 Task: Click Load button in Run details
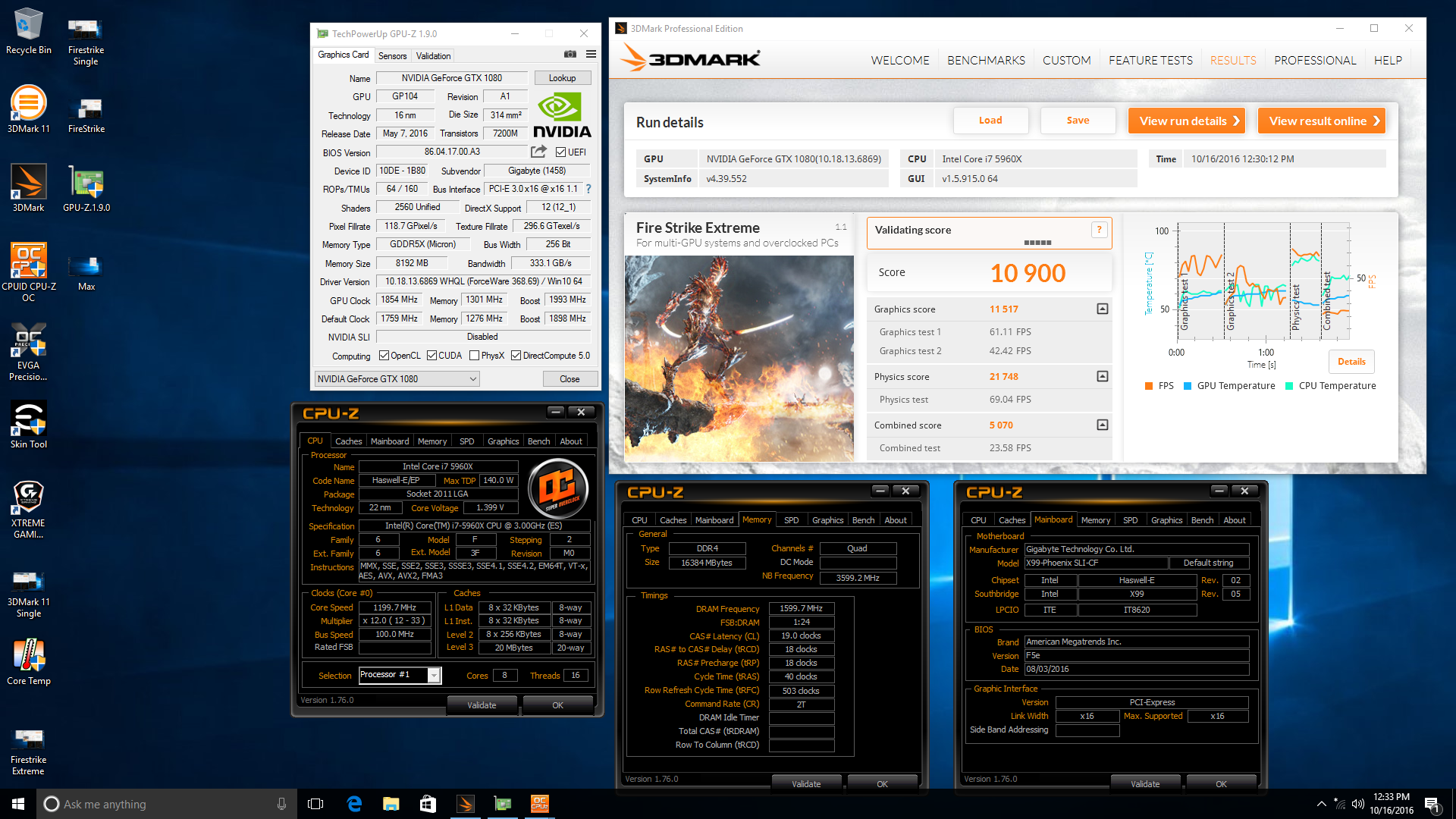coord(990,121)
